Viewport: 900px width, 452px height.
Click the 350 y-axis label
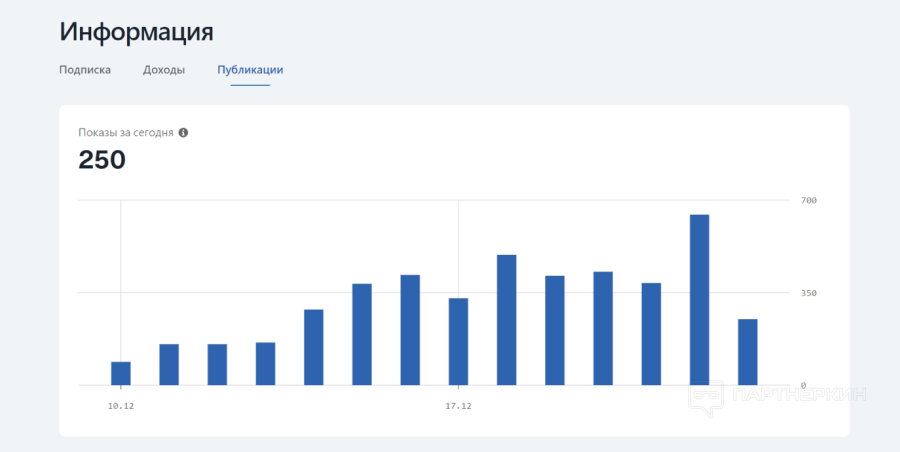click(809, 293)
